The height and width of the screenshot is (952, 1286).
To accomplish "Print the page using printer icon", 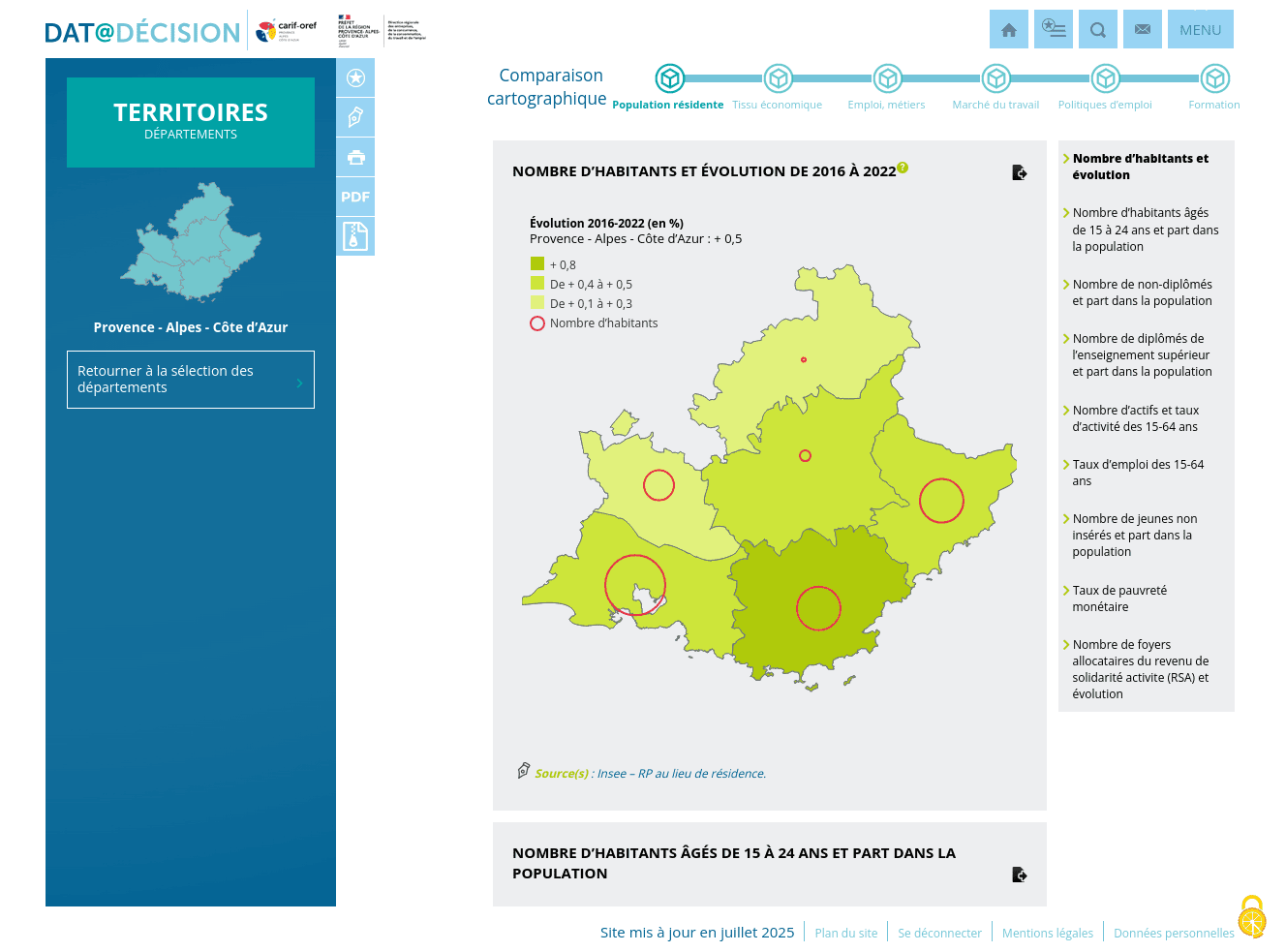I will 355,157.
